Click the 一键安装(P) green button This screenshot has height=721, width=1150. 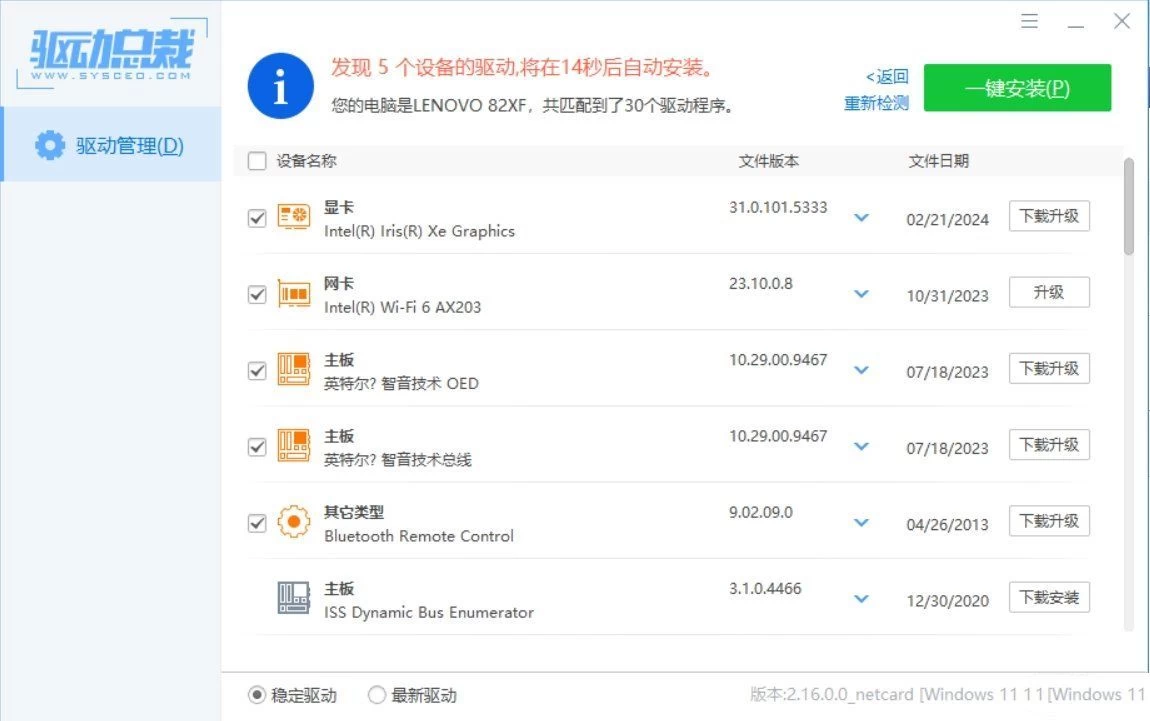coord(1017,88)
